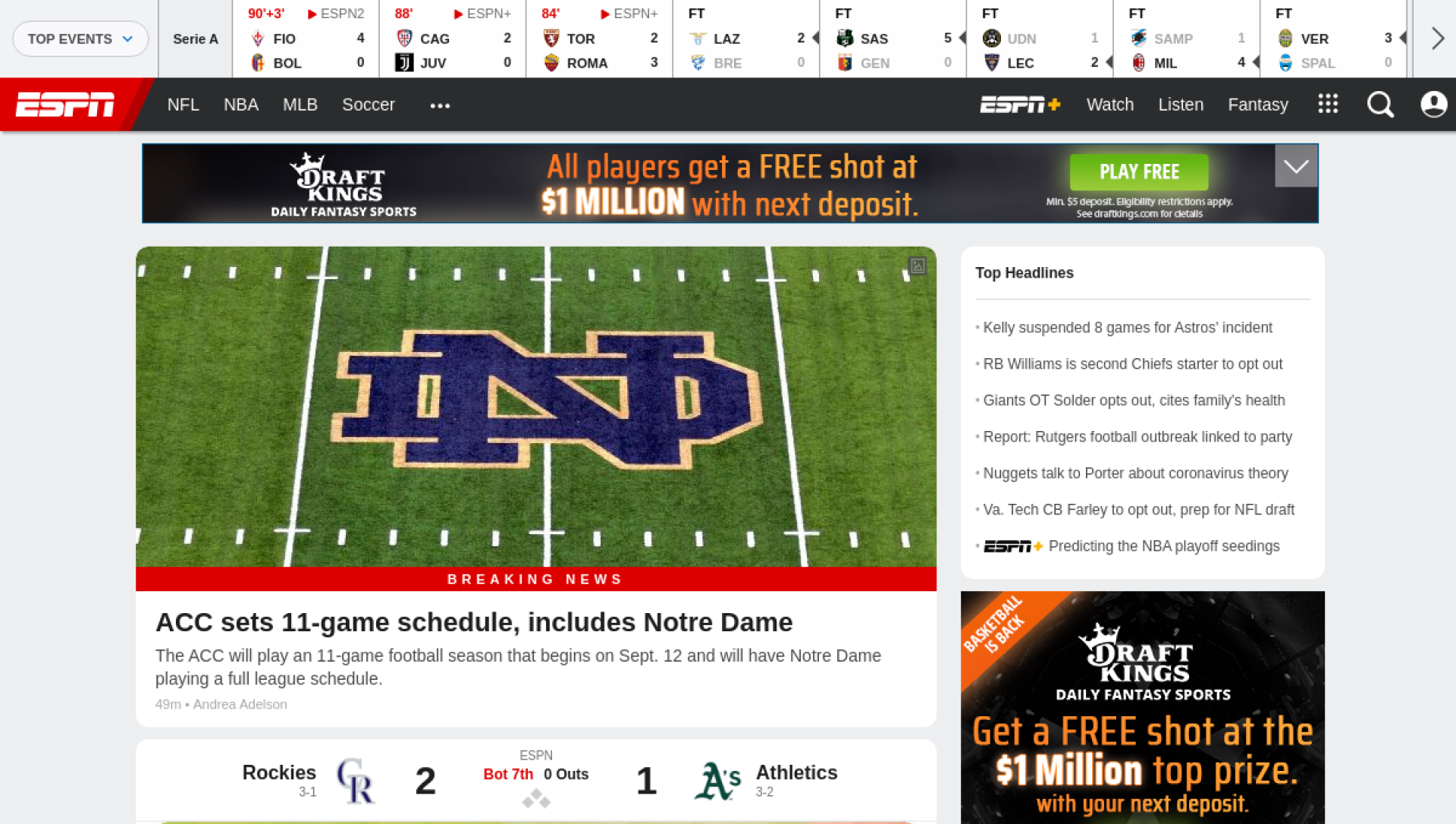
Task: Select the Soccer navigation tab
Action: [368, 104]
